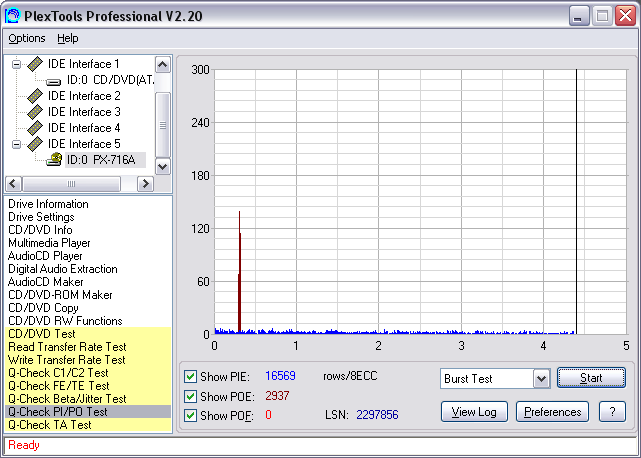
Task: Start the Q-Check PI/PO test
Action: tap(591, 378)
